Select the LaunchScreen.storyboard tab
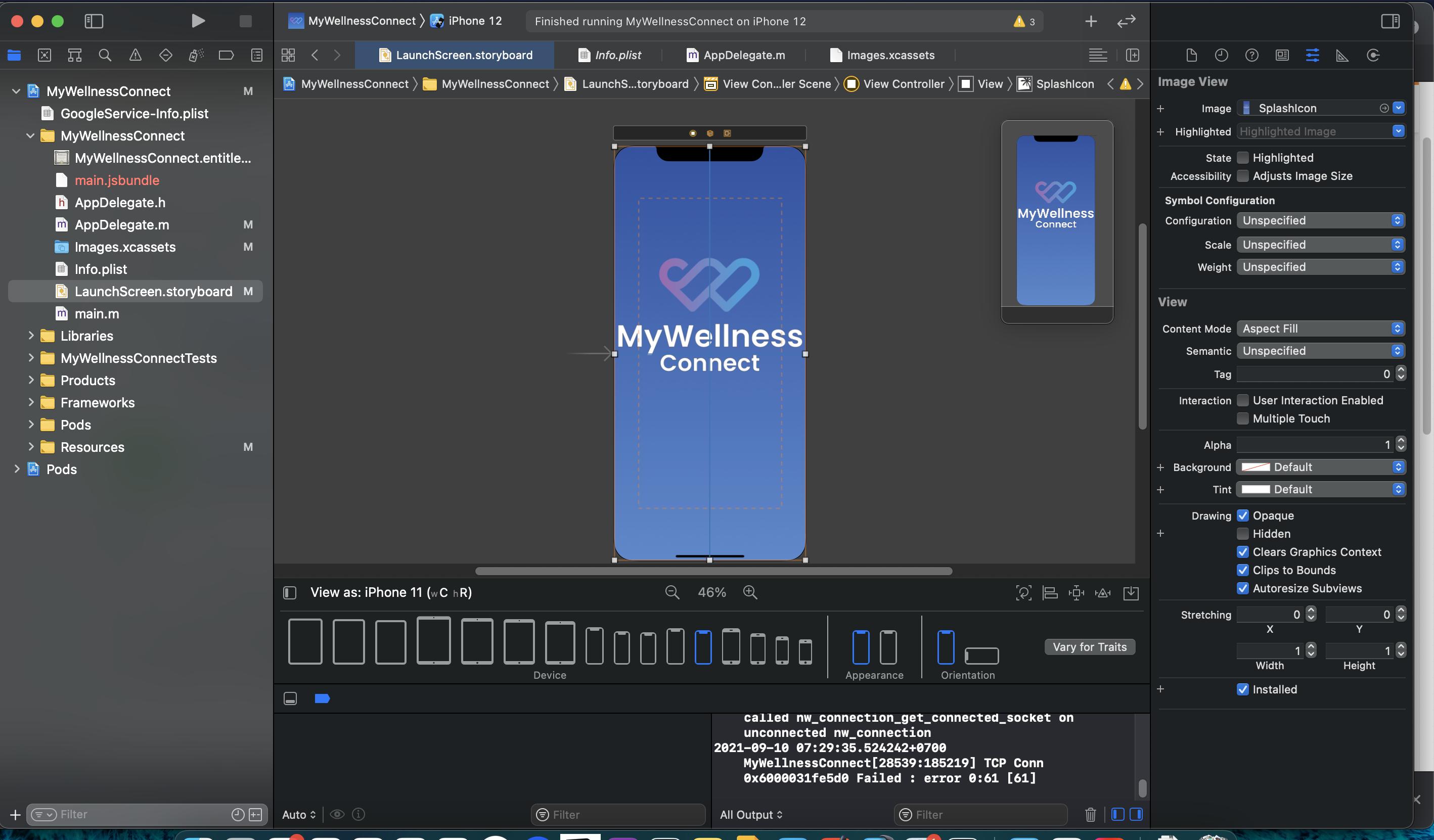The image size is (1434, 840). tap(455, 55)
